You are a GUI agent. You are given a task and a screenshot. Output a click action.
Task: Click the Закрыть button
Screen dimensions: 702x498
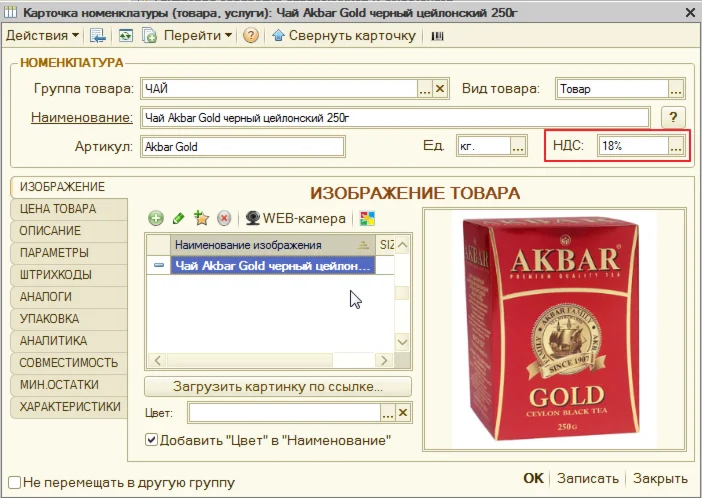(660, 478)
